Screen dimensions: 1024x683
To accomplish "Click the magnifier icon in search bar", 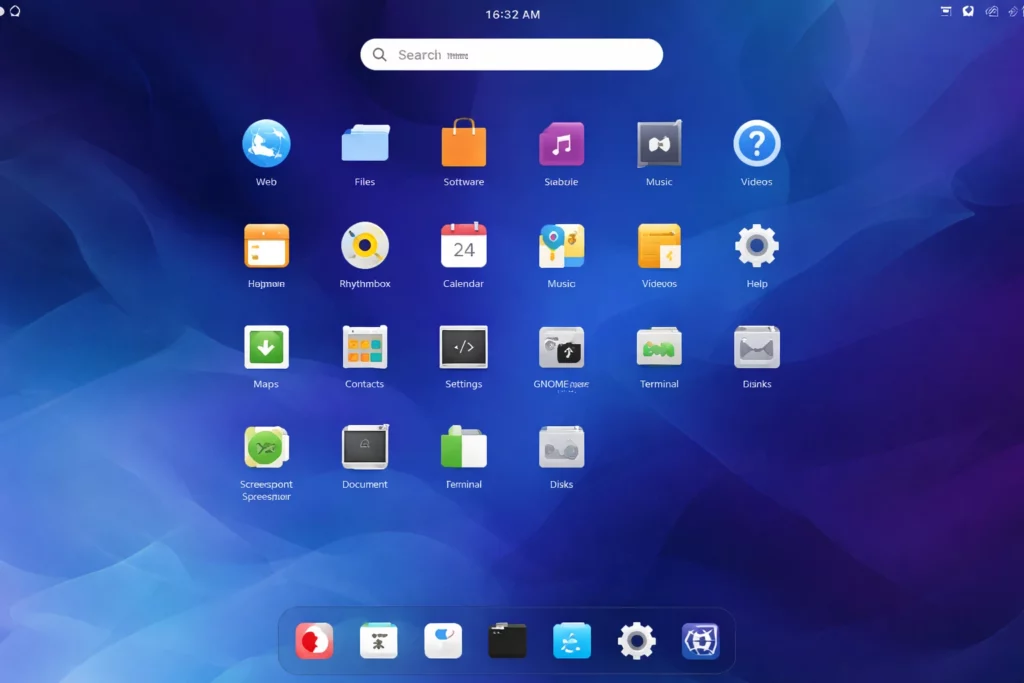I will tap(379, 55).
